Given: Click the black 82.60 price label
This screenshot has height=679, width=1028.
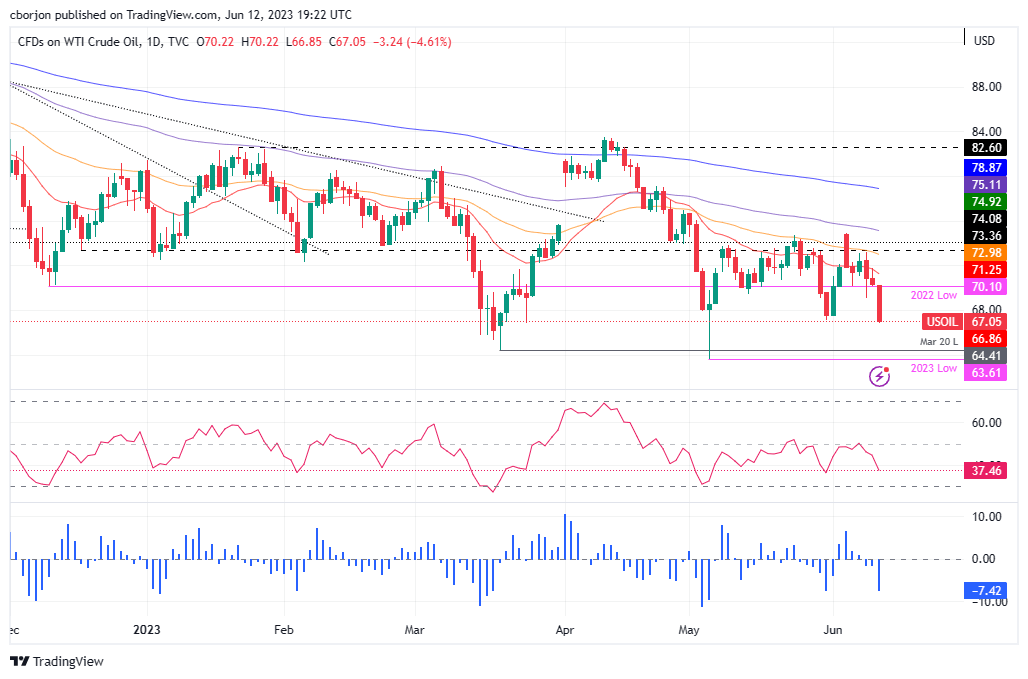Looking at the screenshot, I should [x=984, y=148].
